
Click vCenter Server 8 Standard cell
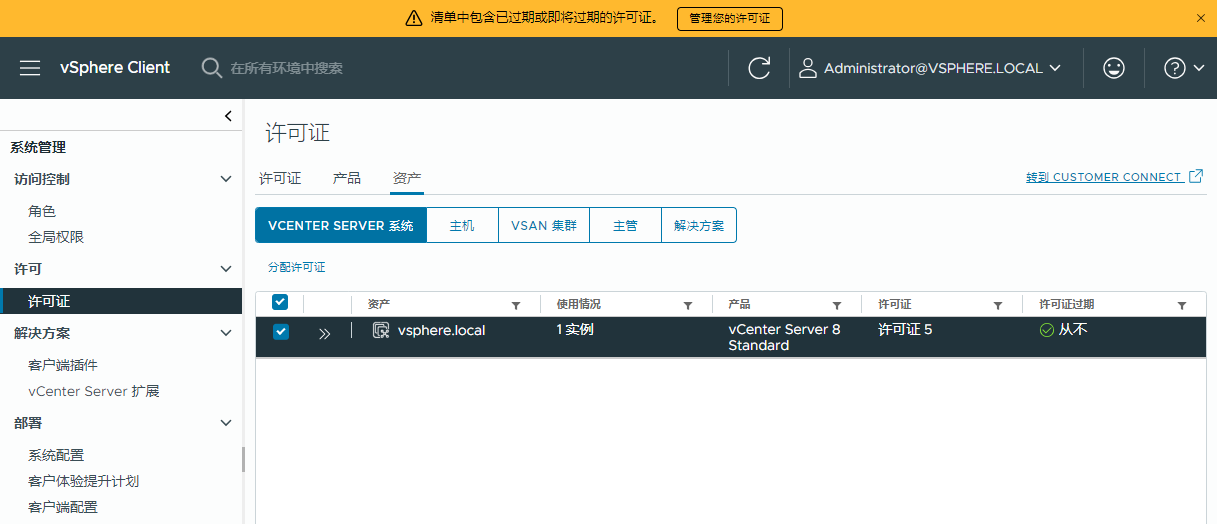(x=785, y=337)
